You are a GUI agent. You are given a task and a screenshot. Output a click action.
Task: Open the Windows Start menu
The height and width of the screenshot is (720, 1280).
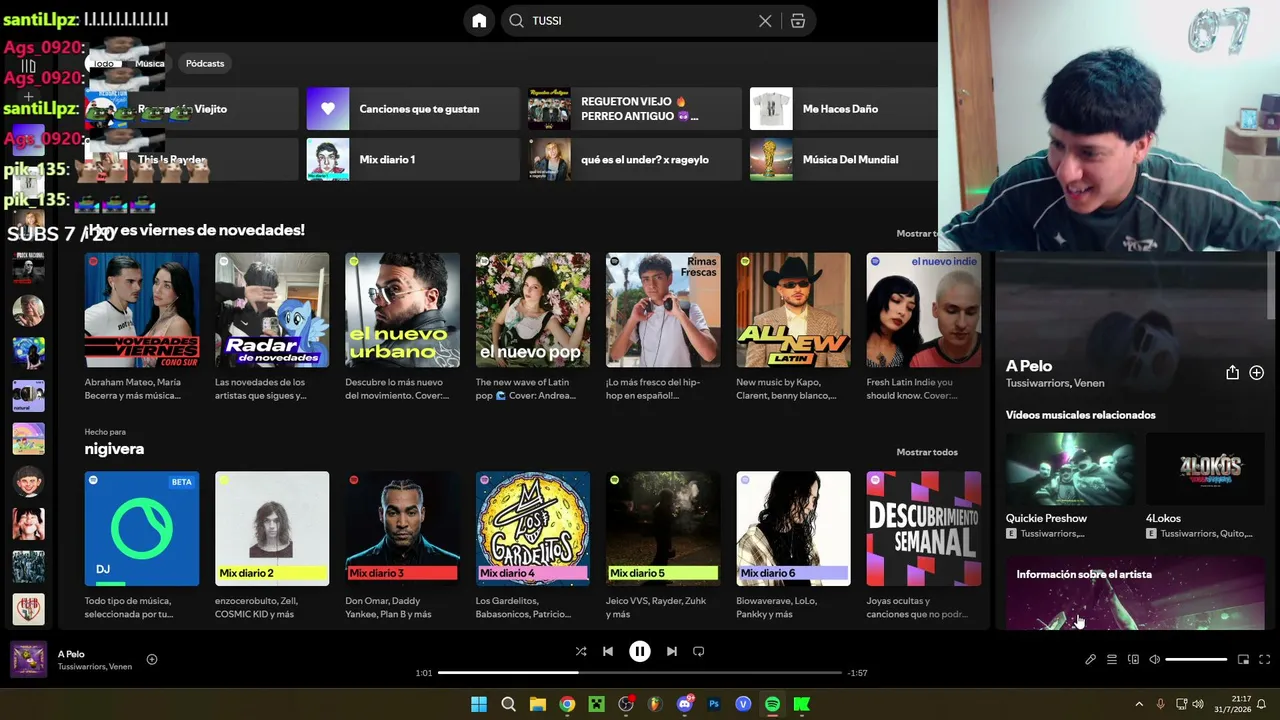[x=479, y=704]
